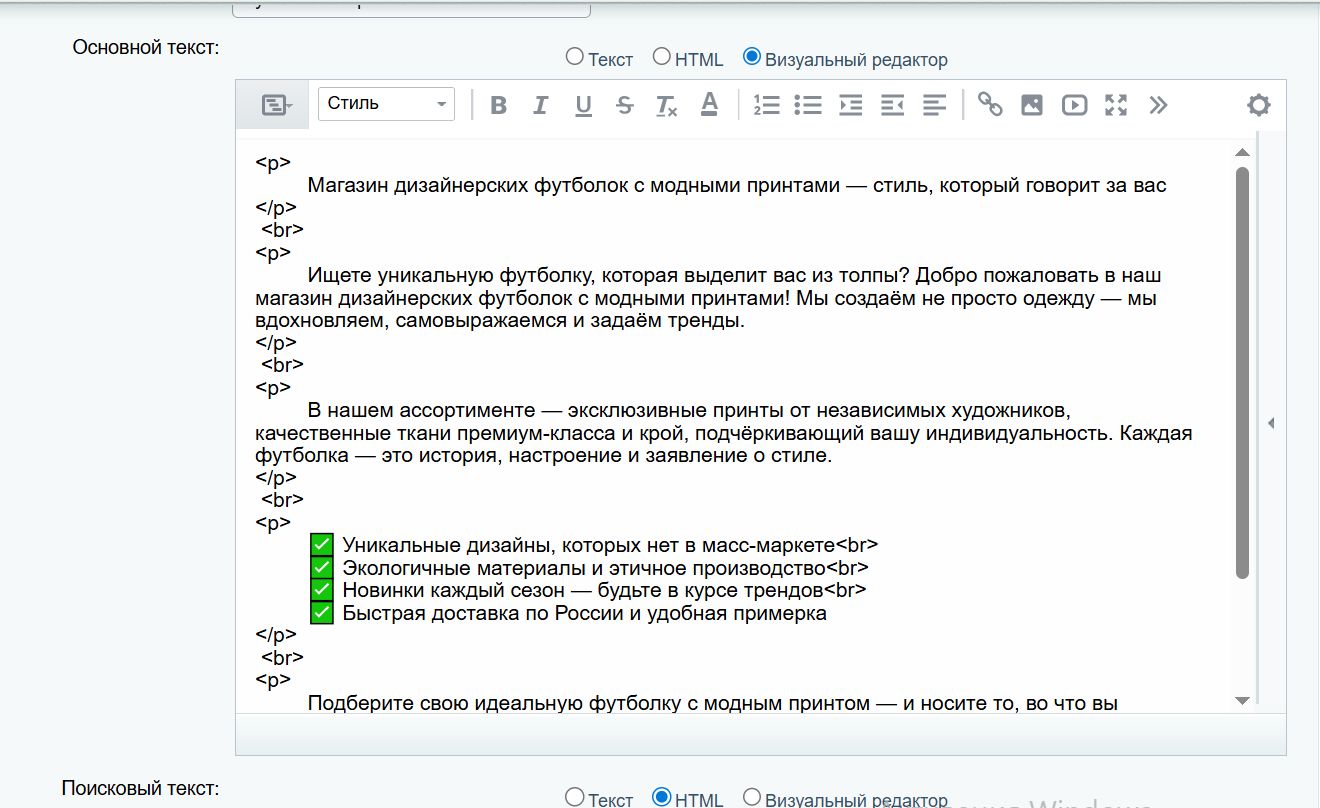Screen dimensions: 1320x808
Task: Show more toolbar options via chevron
Action: click(x=1158, y=104)
